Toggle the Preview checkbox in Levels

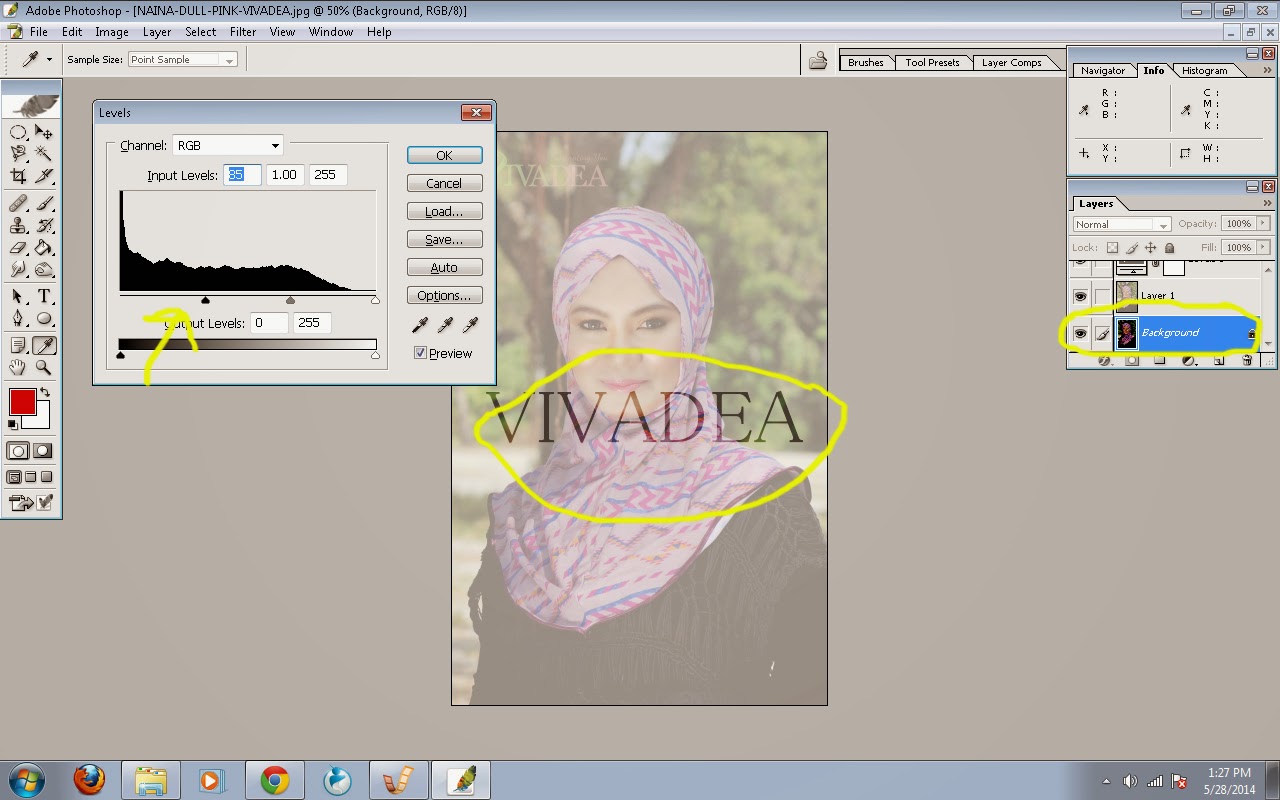[x=420, y=353]
